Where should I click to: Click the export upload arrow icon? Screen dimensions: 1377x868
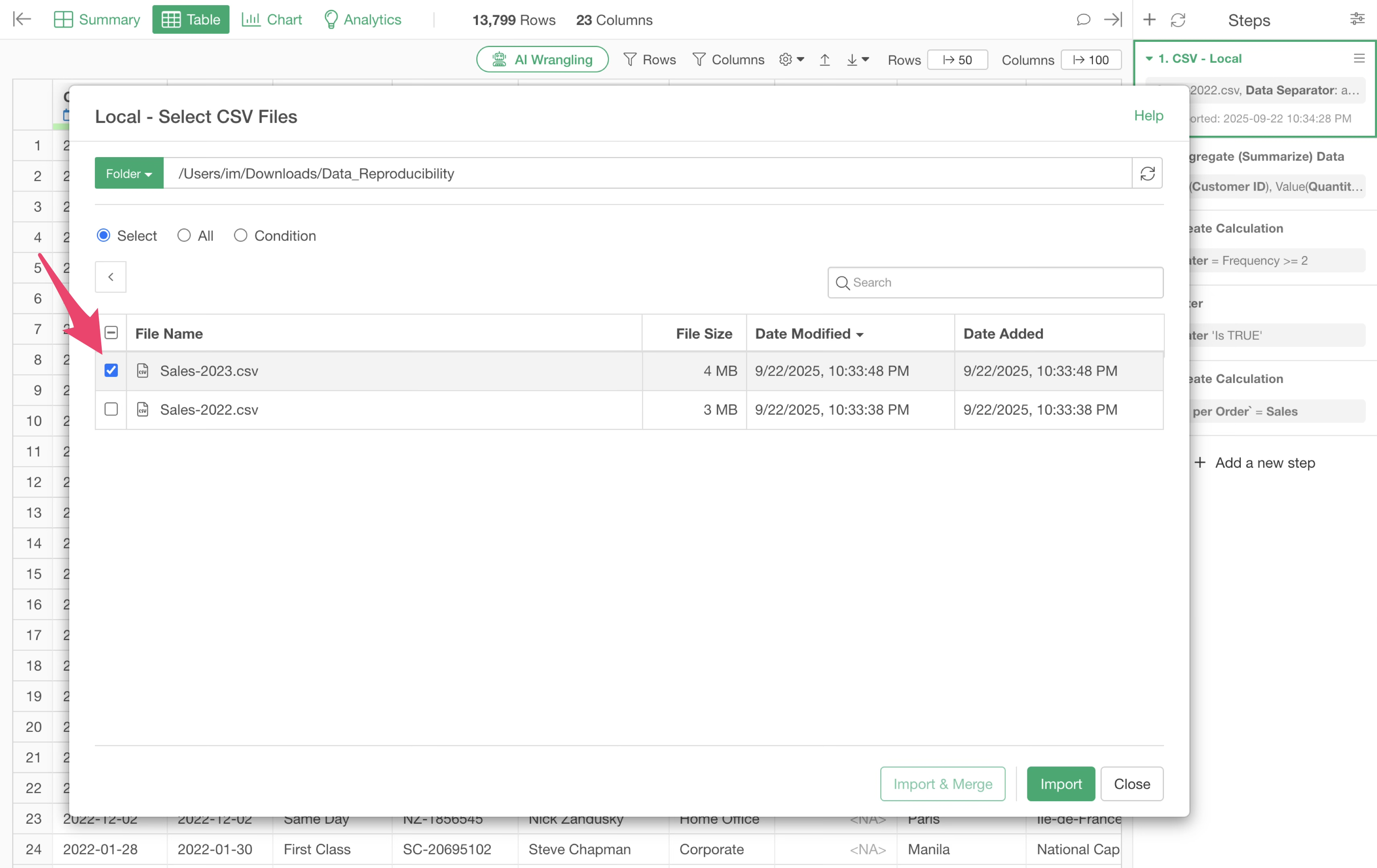pos(825,59)
